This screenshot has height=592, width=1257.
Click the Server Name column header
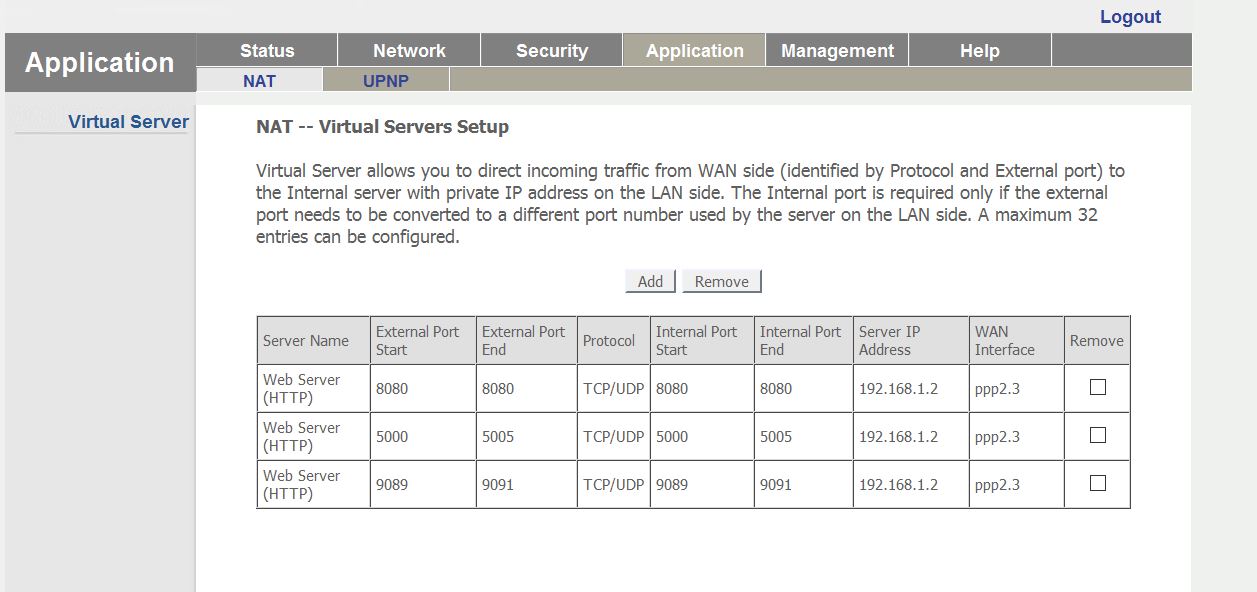306,341
